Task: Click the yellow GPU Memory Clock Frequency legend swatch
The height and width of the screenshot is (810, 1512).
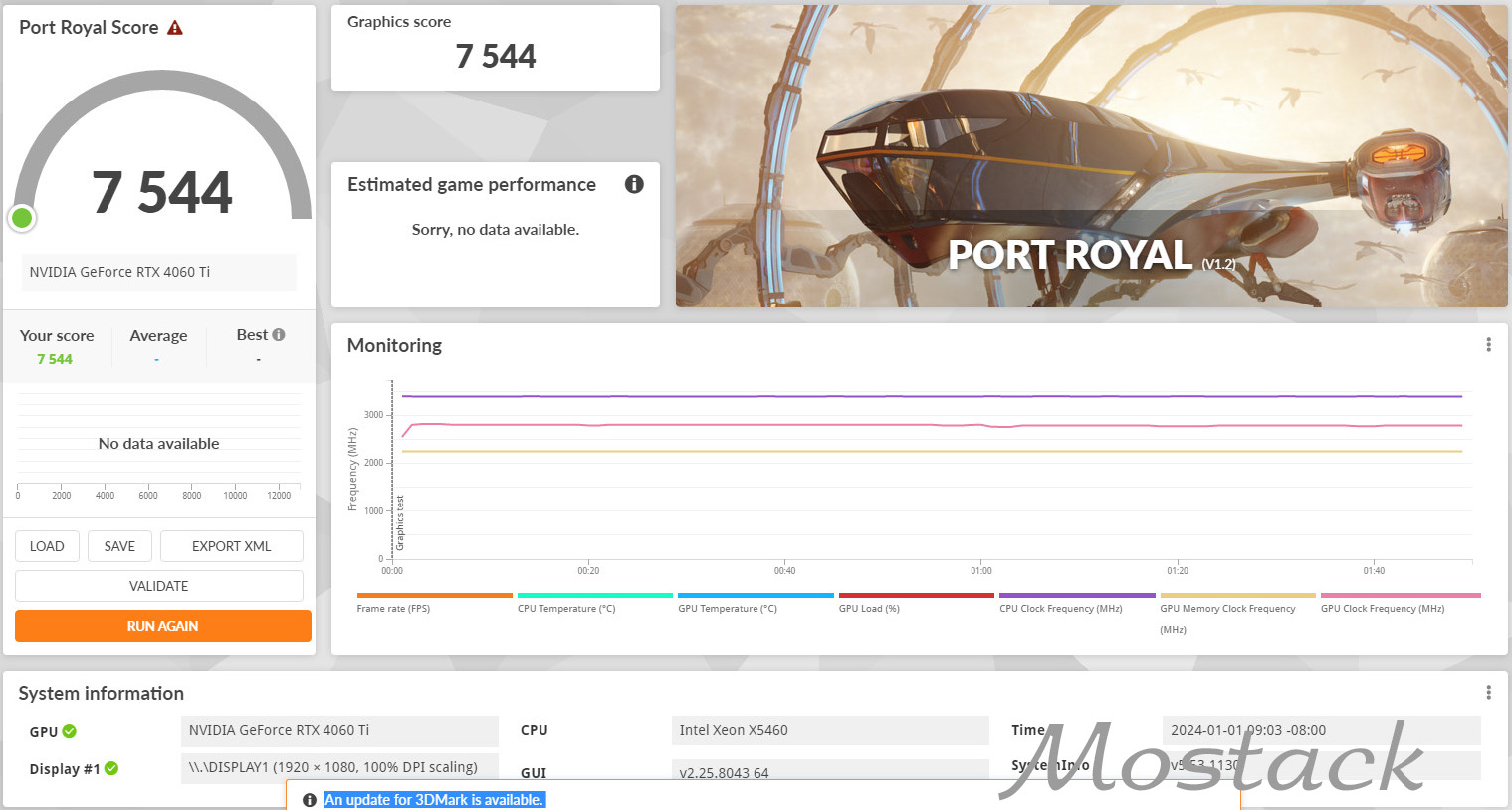Action: pos(1237,596)
